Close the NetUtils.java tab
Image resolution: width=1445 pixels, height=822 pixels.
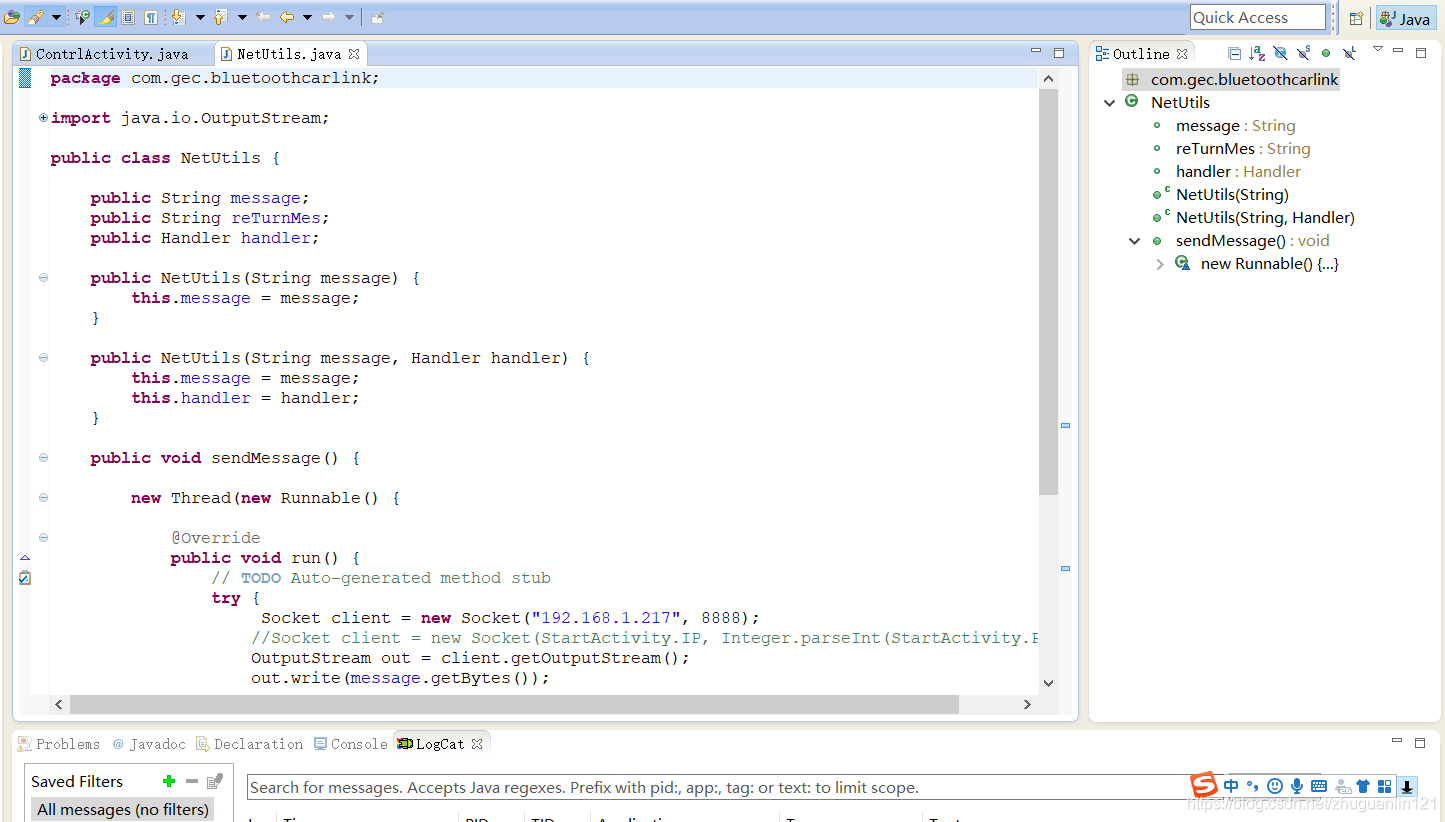pyautogui.click(x=354, y=54)
